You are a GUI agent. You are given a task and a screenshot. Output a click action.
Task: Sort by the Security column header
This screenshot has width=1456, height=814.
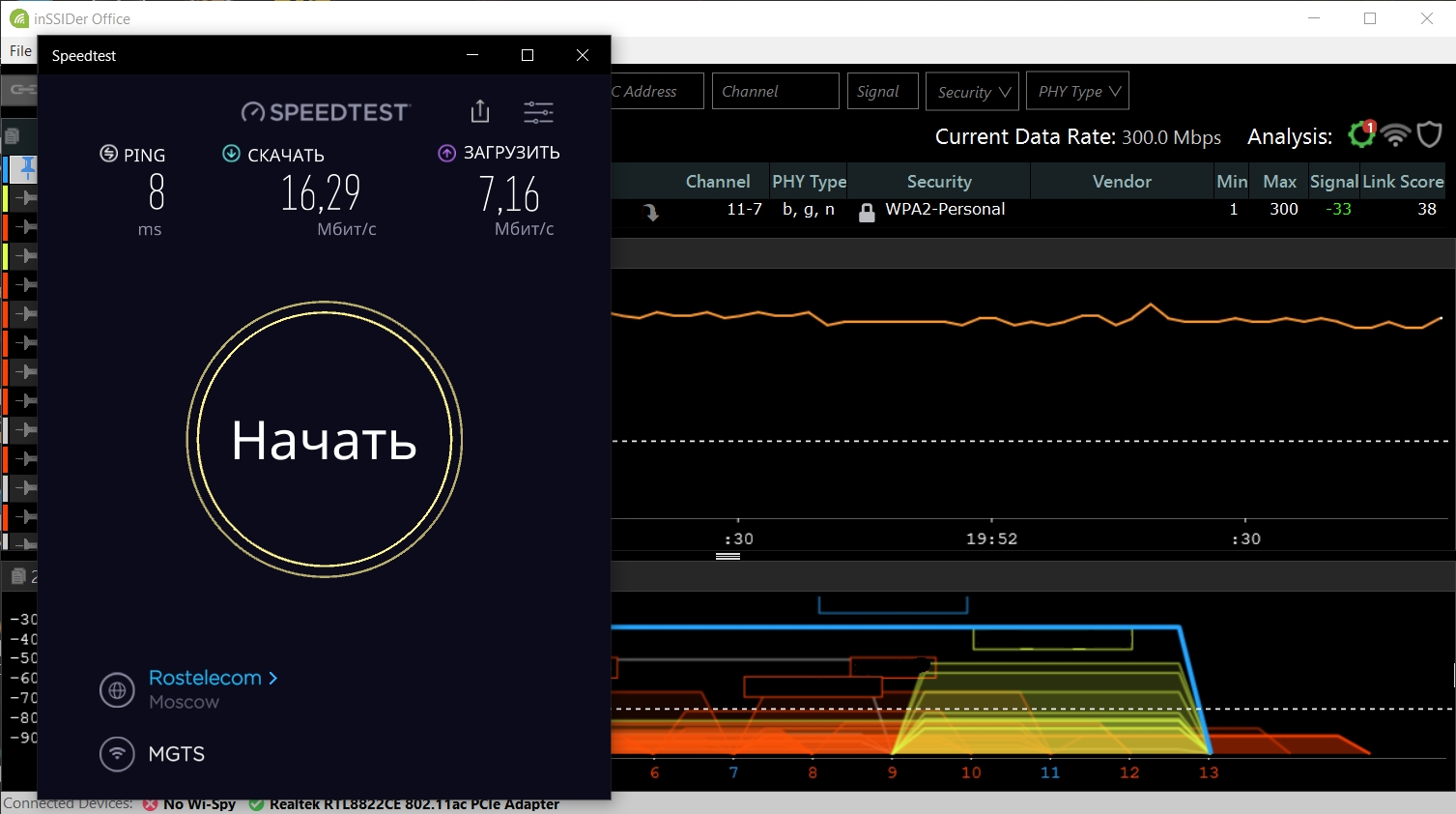click(x=939, y=181)
